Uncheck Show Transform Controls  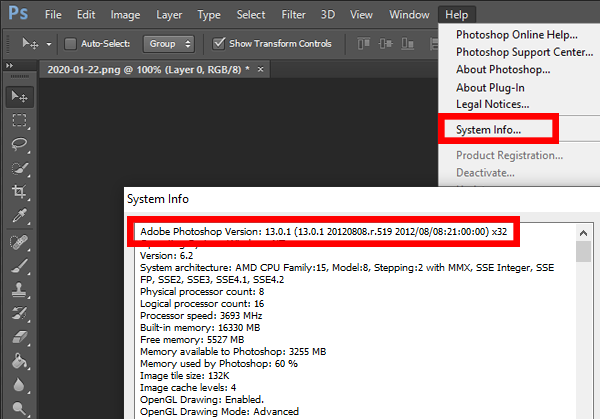pos(218,43)
